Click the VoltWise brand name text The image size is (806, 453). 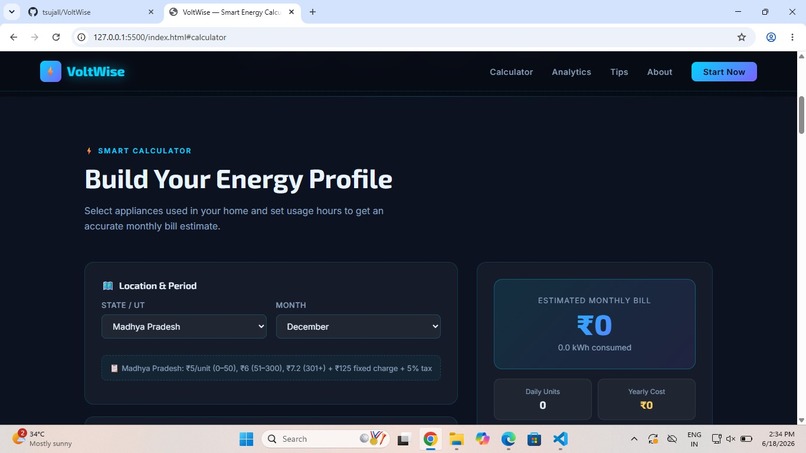click(96, 71)
